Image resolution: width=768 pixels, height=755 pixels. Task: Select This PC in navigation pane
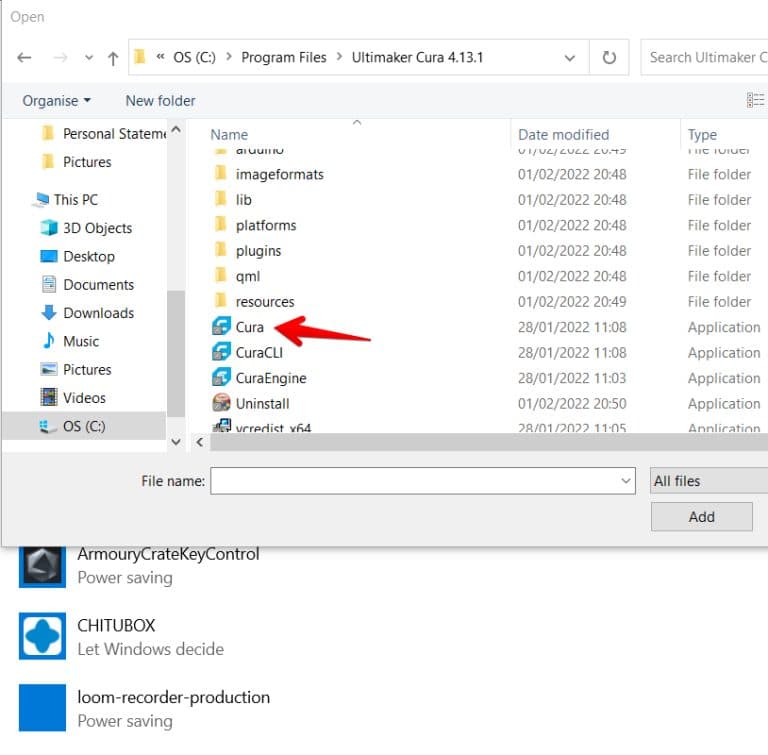[67, 200]
